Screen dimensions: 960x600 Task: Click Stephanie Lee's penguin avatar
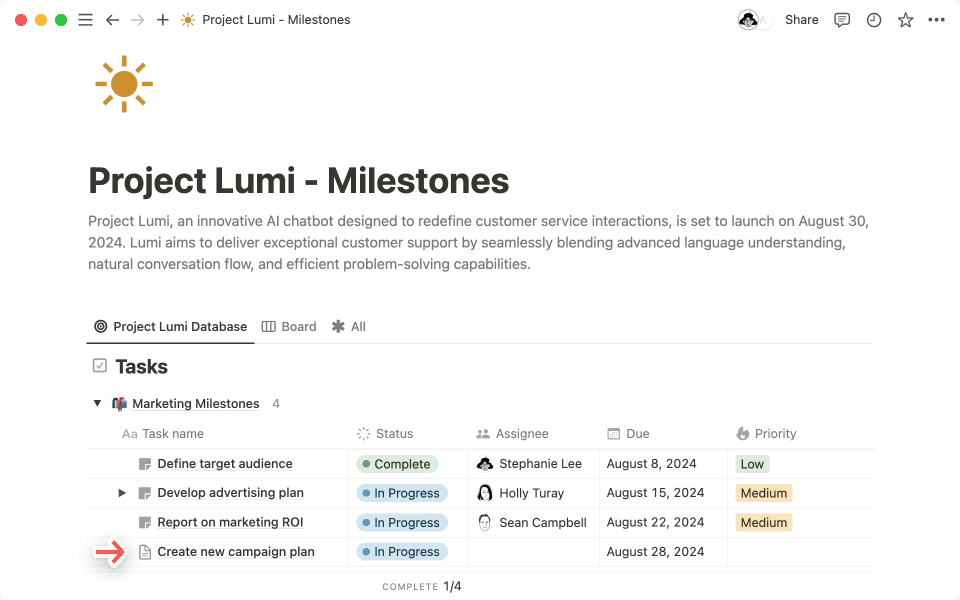tap(483, 464)
